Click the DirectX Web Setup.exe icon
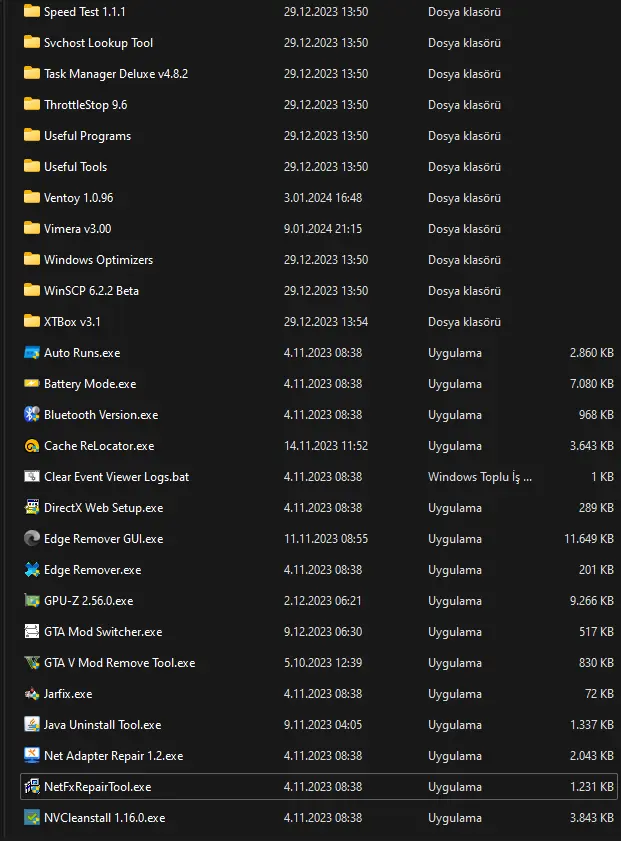 tap(32, 507)
